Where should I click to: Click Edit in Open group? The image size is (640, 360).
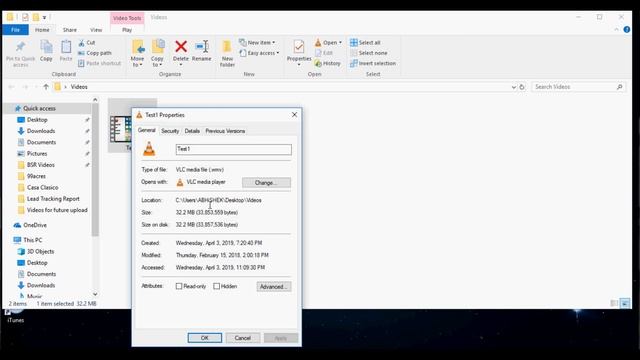tap(324, 53)
